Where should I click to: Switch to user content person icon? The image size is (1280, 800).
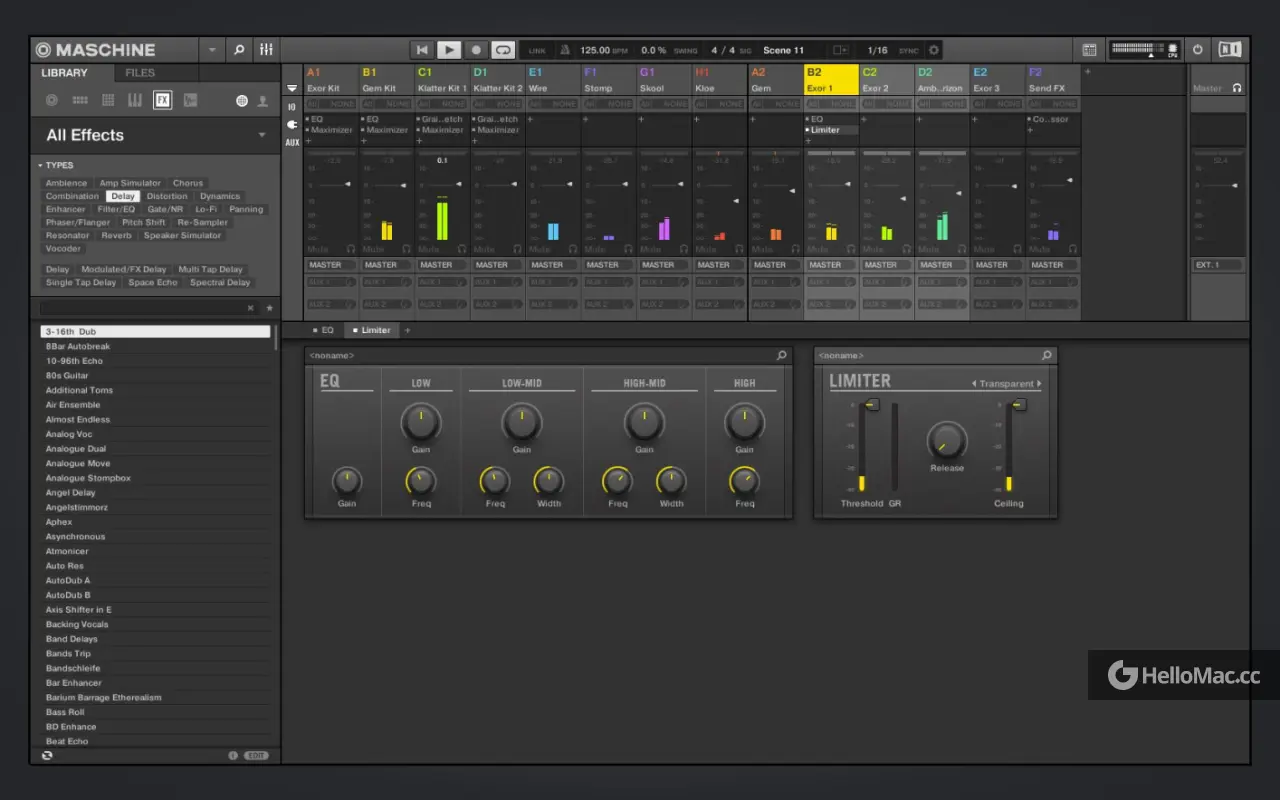click(263, 101)
